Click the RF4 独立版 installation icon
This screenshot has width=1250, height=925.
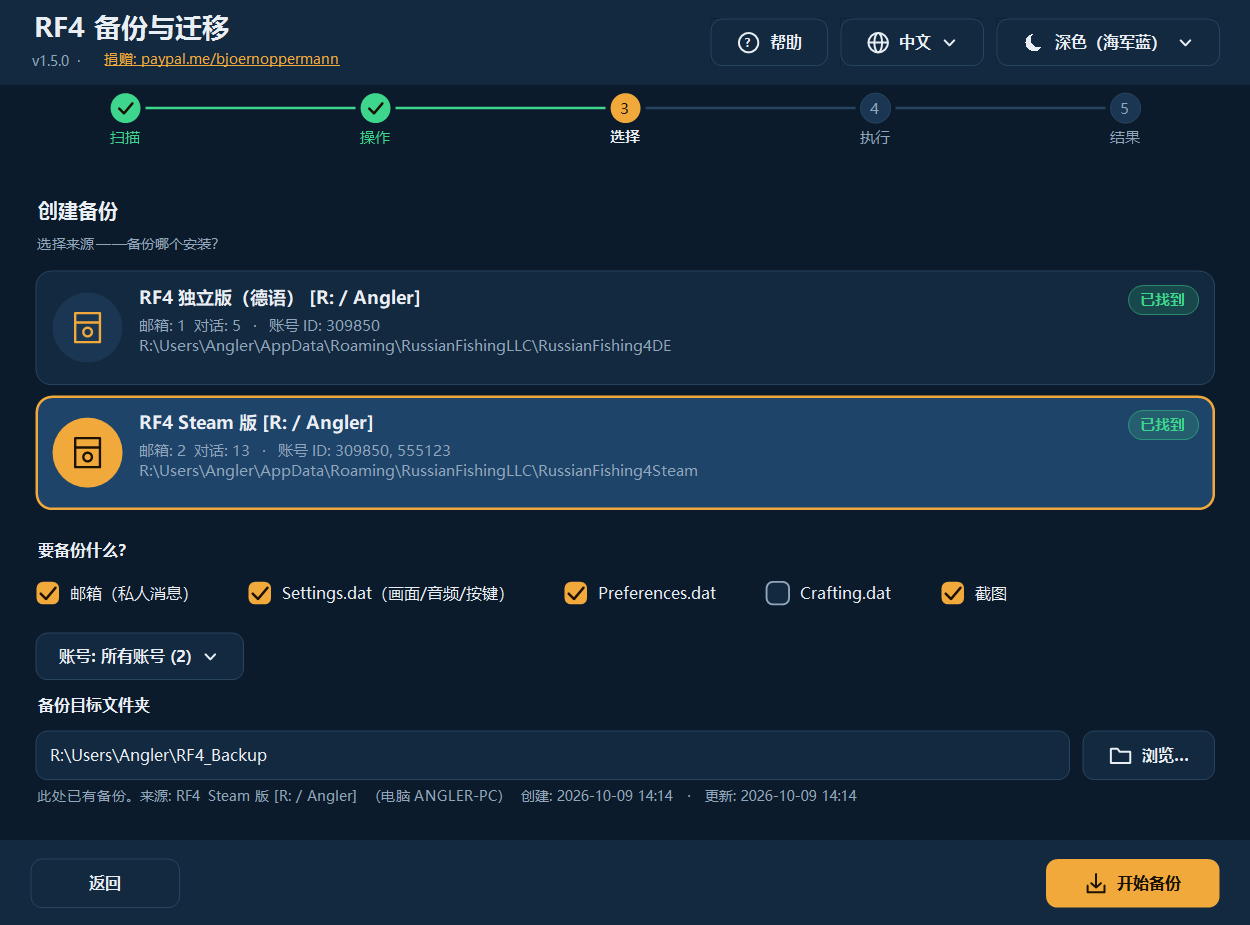point(87,327)
